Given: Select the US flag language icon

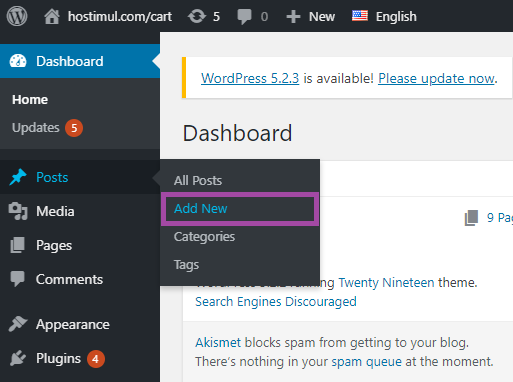Looking at the screenshot, I should [x=360, y=16].
